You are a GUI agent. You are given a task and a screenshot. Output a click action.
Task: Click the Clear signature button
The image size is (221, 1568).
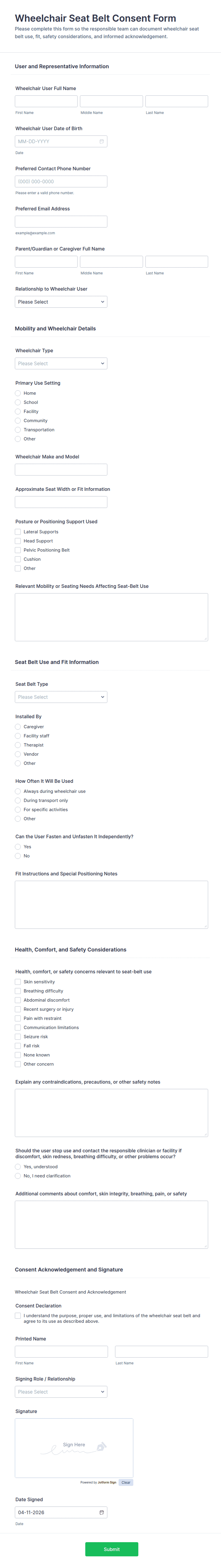126,1482
